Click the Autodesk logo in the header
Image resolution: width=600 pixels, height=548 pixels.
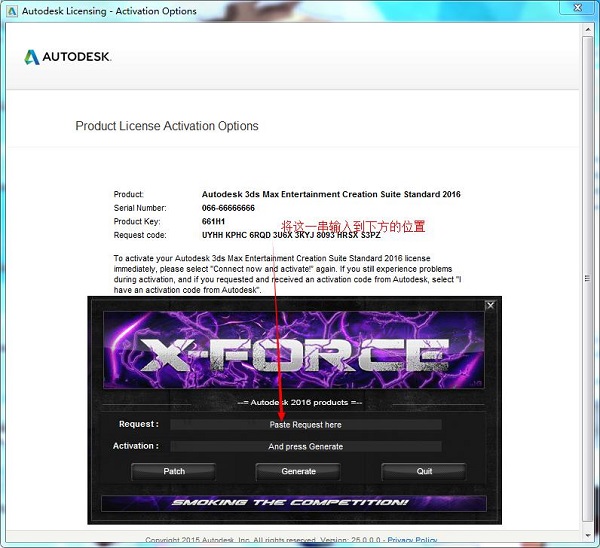click(68, 57)
